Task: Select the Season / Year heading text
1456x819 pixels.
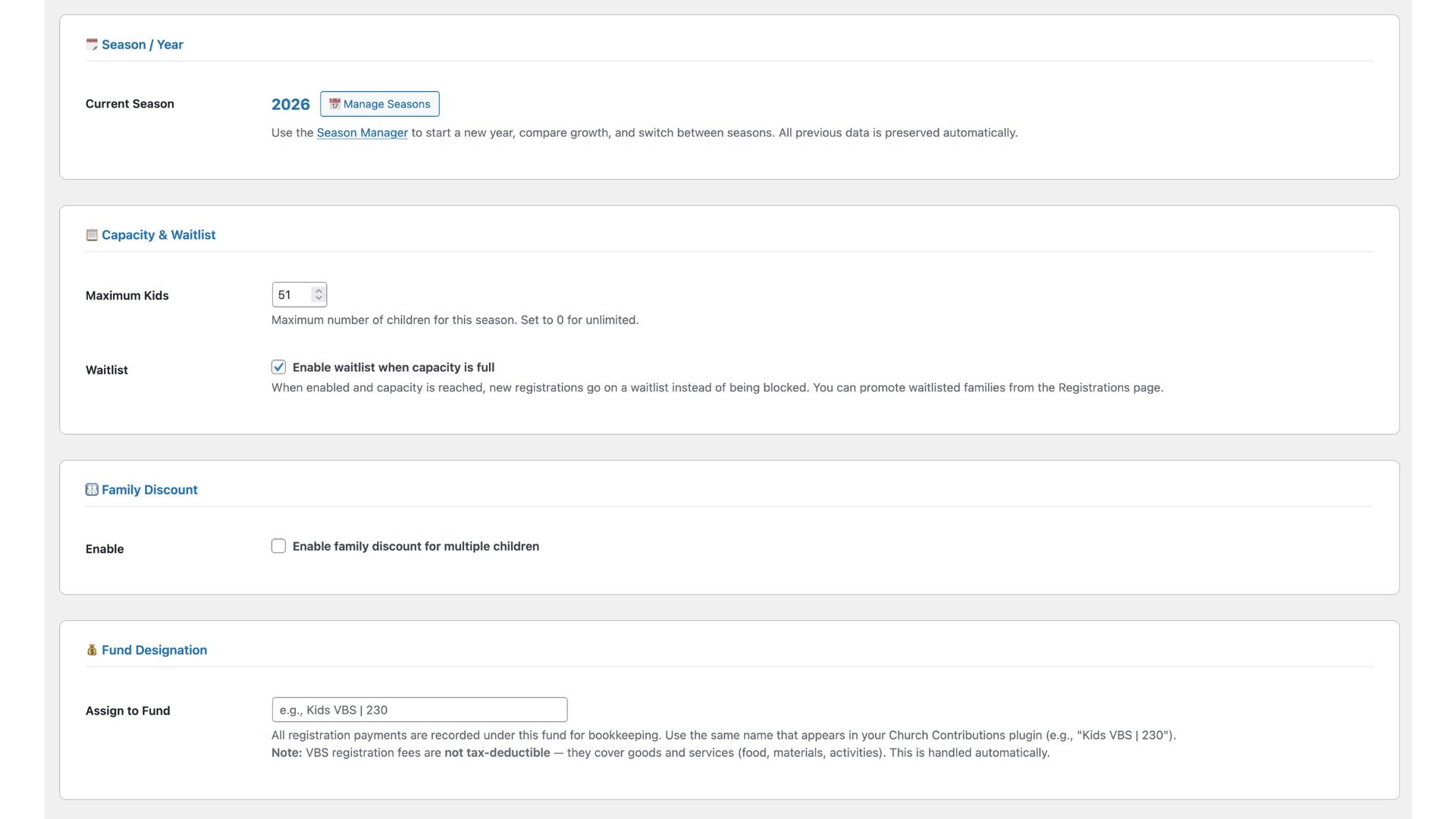Action: point(143,45)
